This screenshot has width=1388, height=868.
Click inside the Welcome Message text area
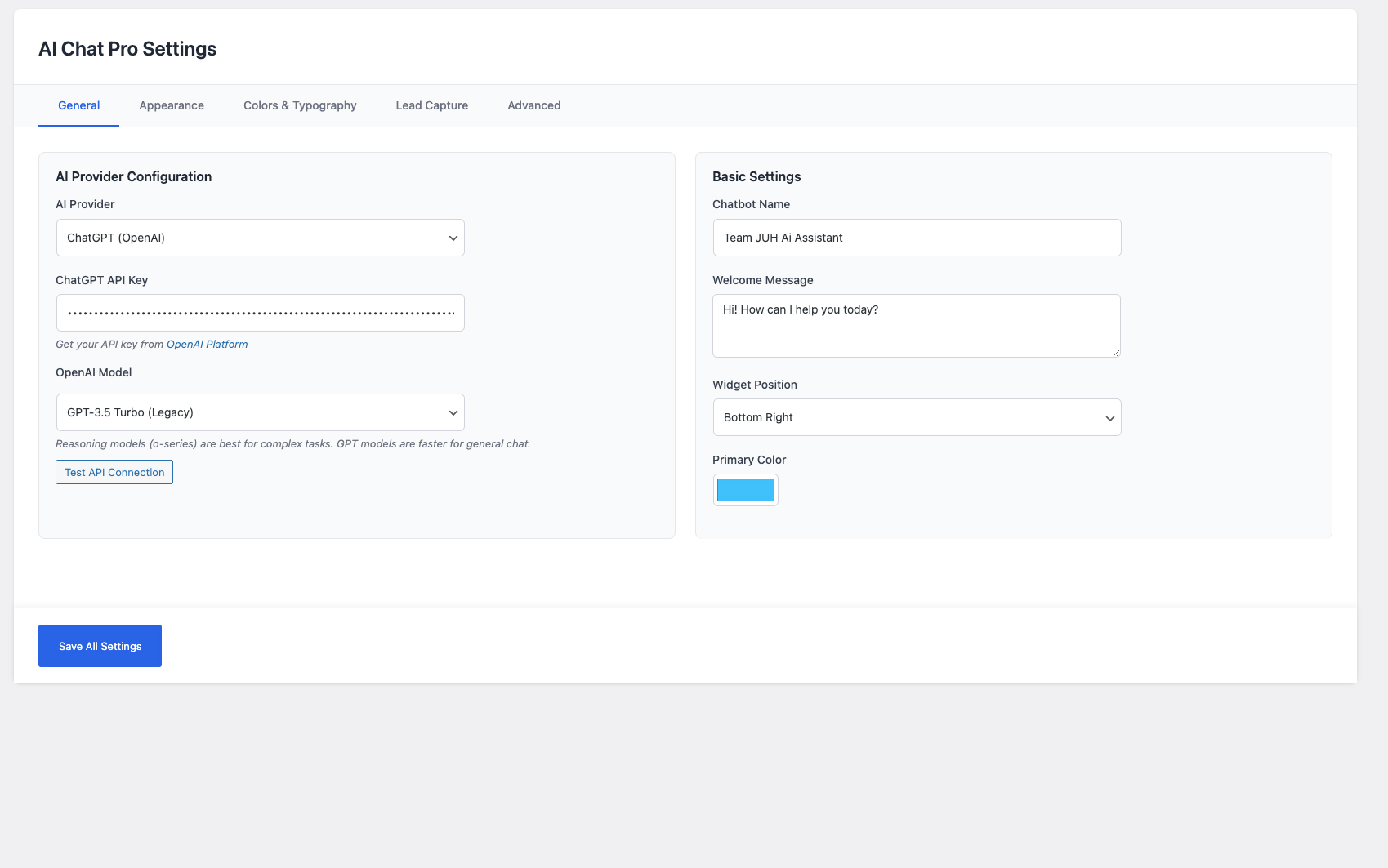point(917,325)
